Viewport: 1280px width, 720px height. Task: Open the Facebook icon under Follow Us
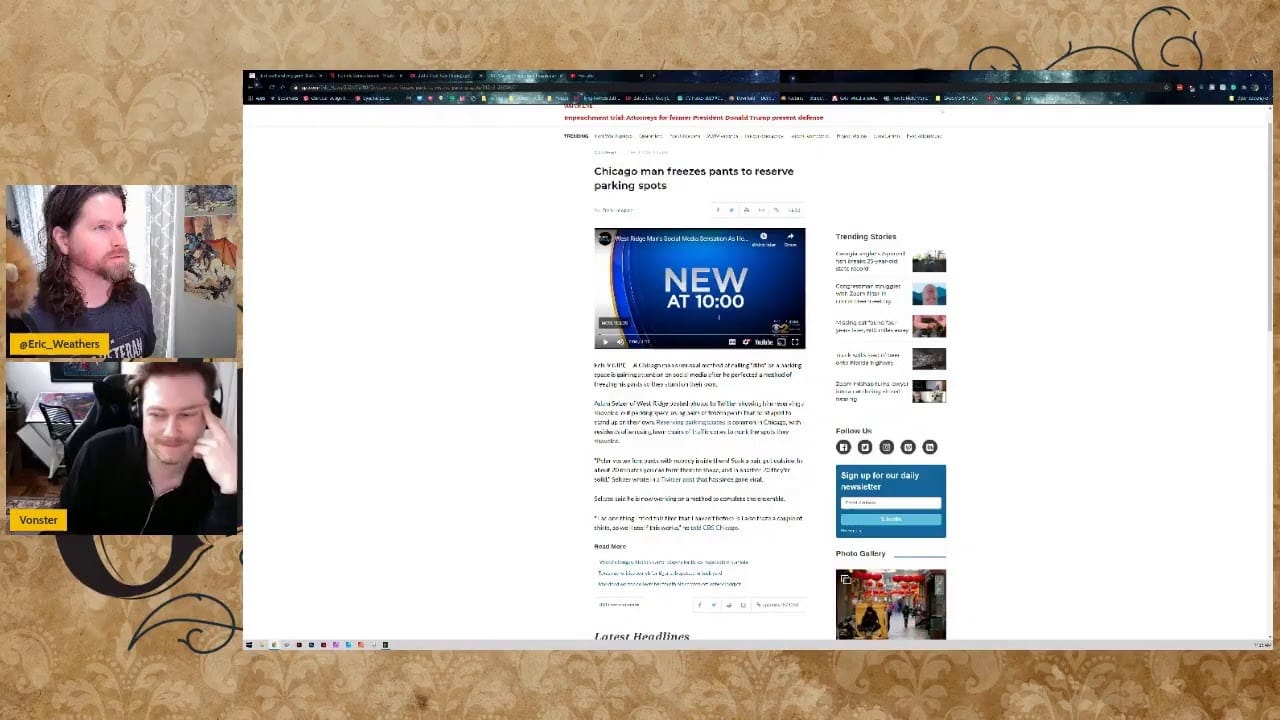coord(843,447)
